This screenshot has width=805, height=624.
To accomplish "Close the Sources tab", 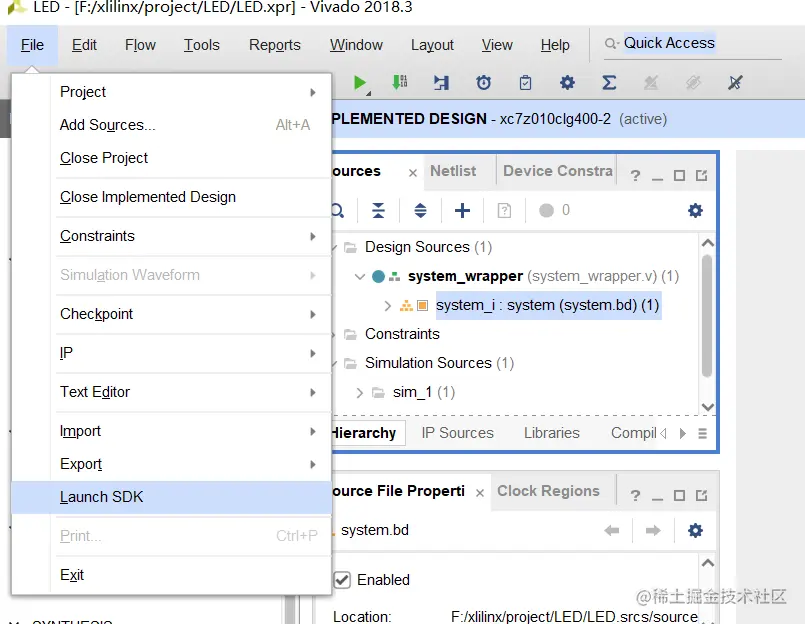I will tap(413, 174).
